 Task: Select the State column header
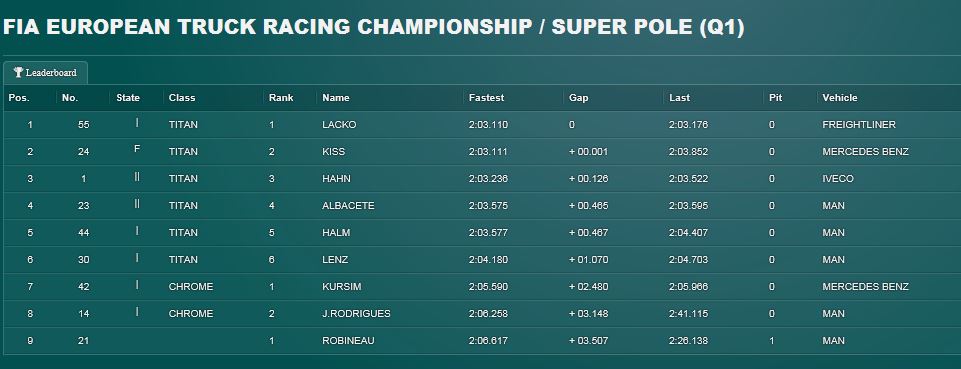pos(128,97)
